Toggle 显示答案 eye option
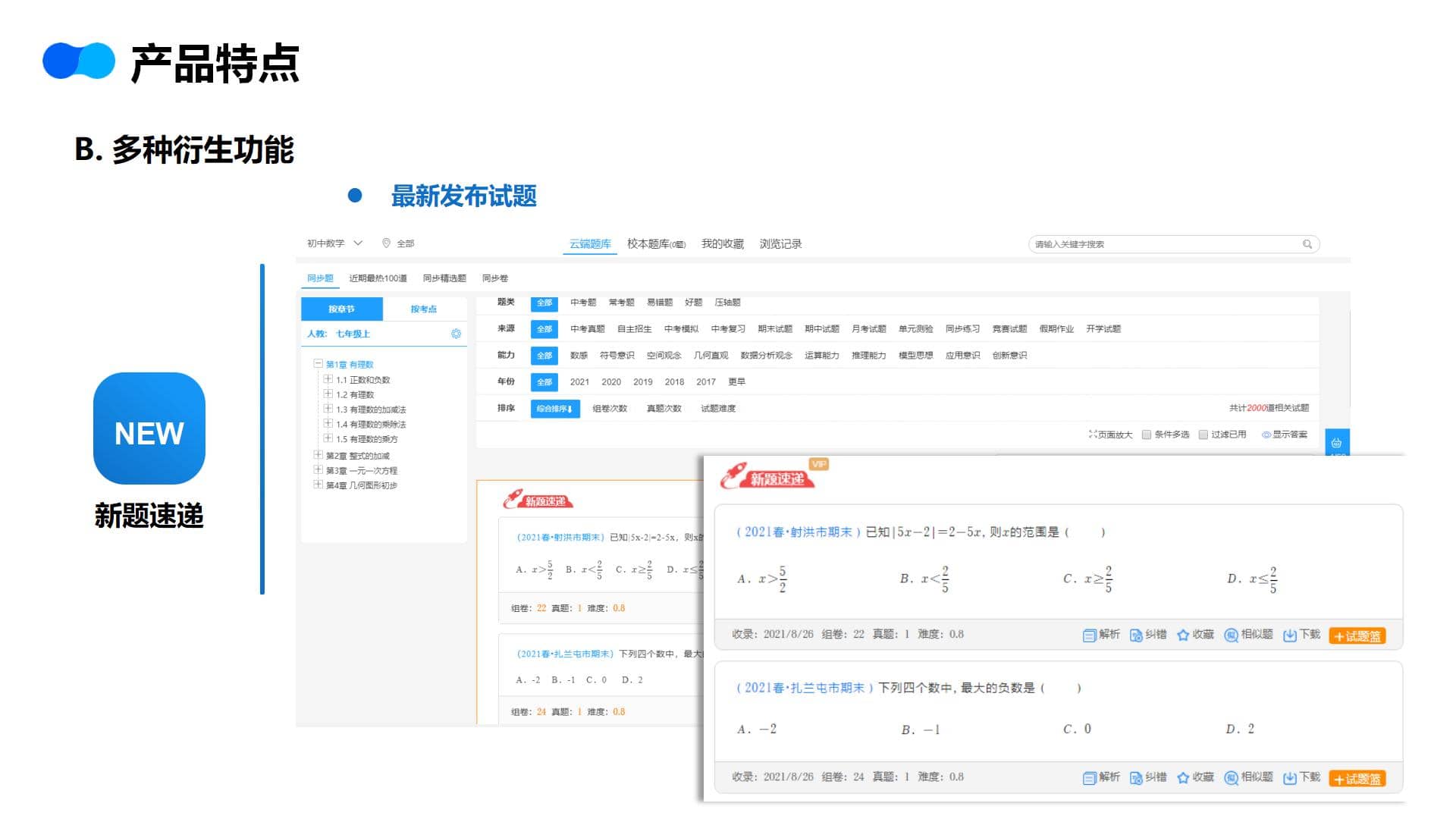This screenshot has height=819, width=1456. [1266, 435]
